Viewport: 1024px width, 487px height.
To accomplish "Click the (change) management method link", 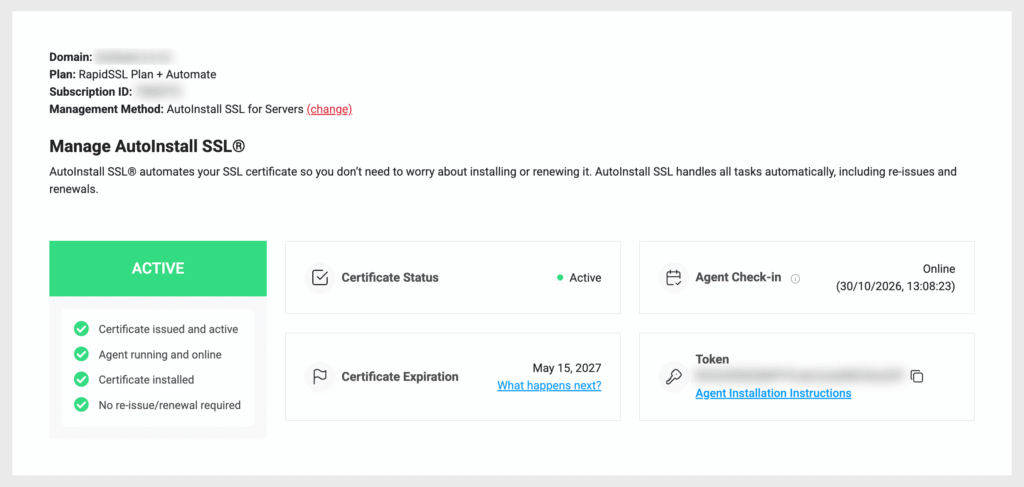I will tap(329, 110).
